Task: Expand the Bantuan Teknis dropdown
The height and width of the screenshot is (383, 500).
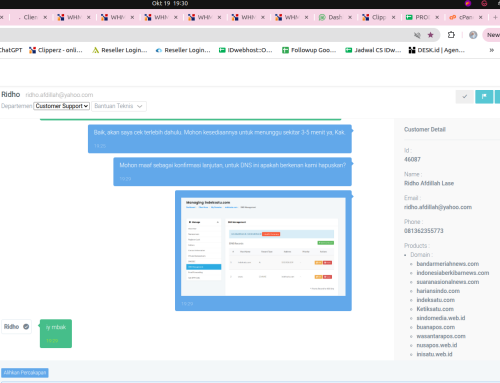Action: (119, 106)
